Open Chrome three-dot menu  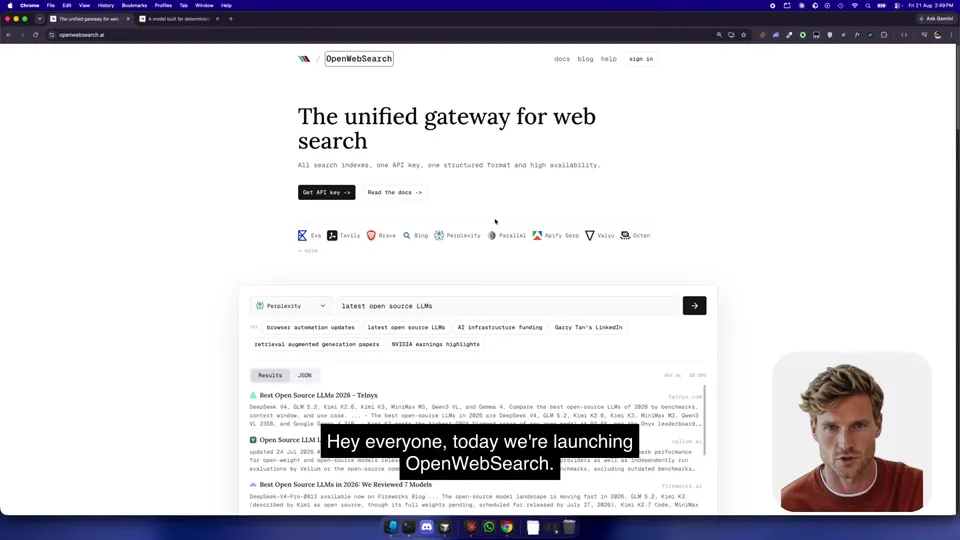tap(951, 35)
